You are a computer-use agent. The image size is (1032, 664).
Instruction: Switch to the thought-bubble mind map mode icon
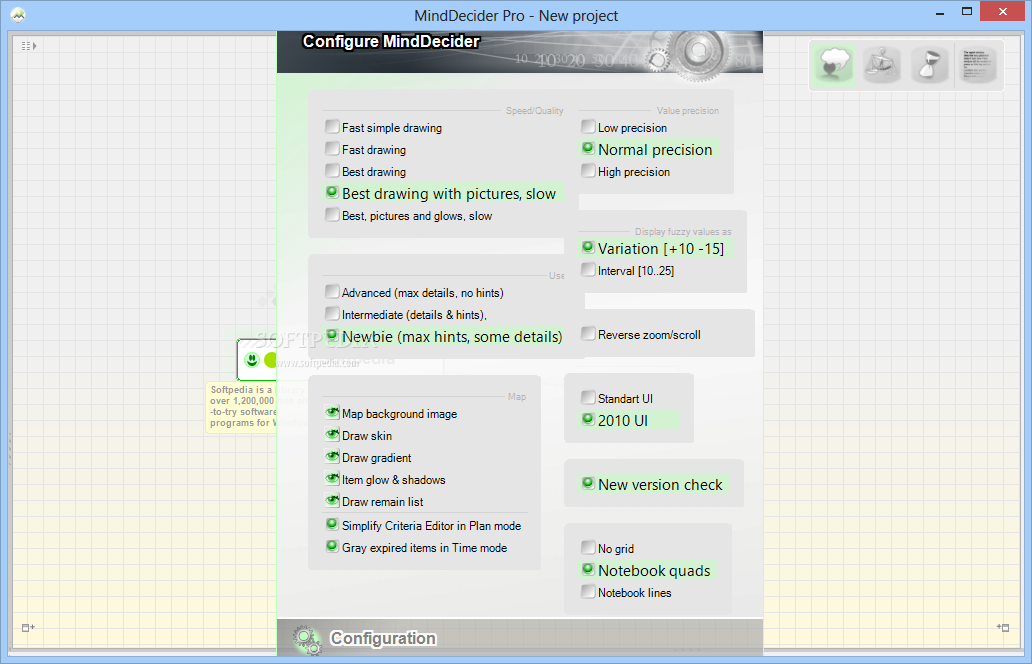[x=833, y=64]
